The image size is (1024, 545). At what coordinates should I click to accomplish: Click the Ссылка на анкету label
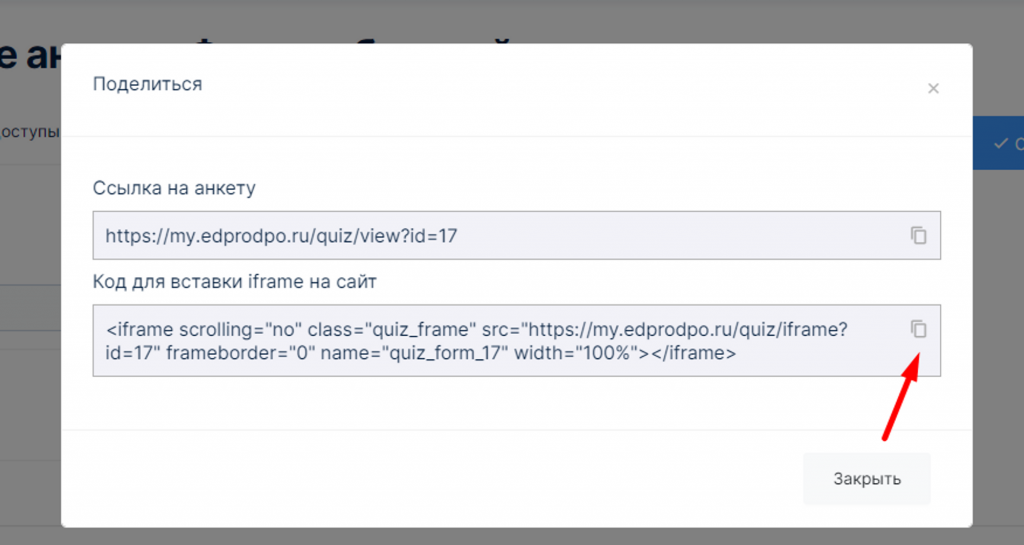tap(174, 188)
